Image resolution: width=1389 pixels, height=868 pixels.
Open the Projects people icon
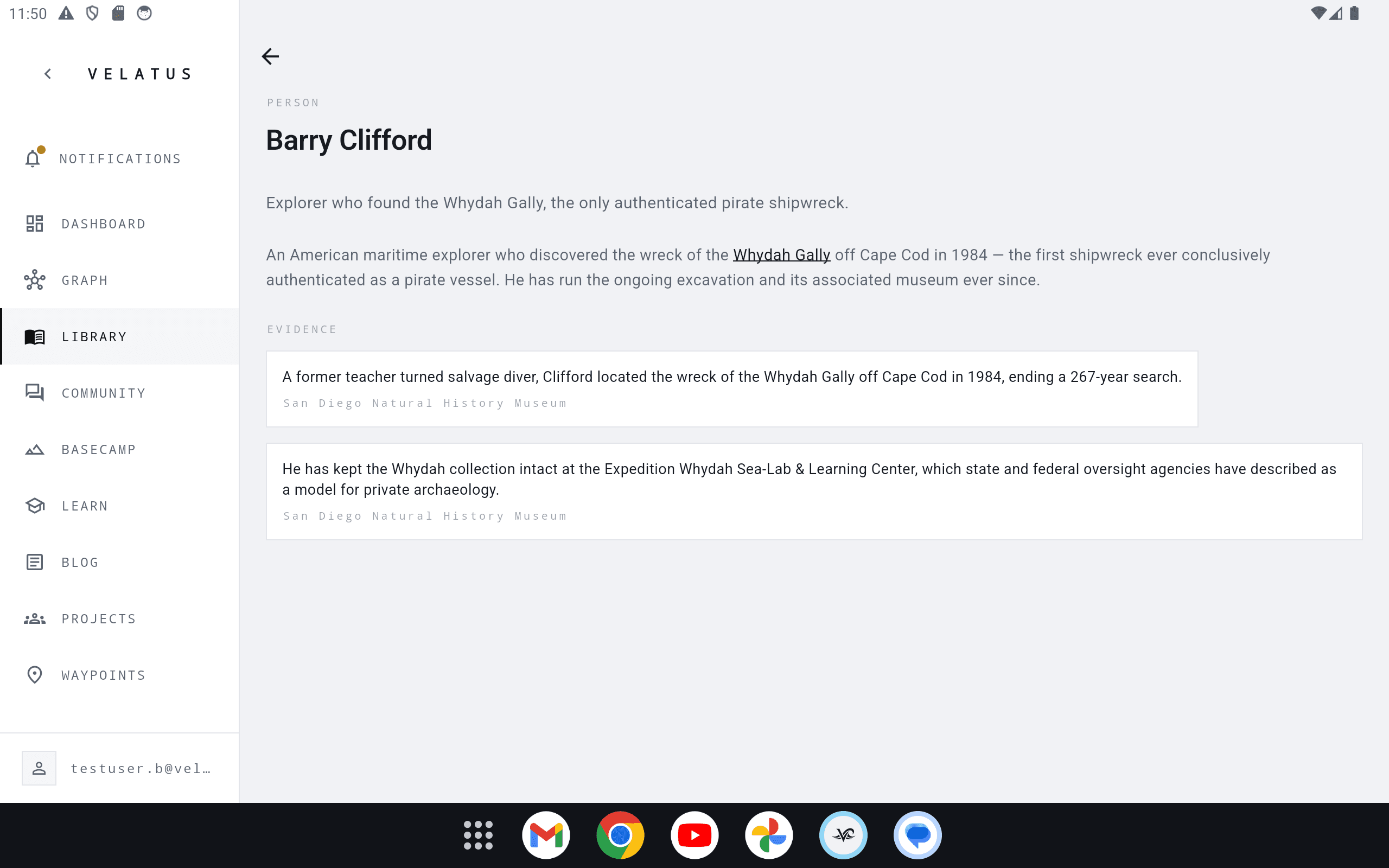pos(34,619)
